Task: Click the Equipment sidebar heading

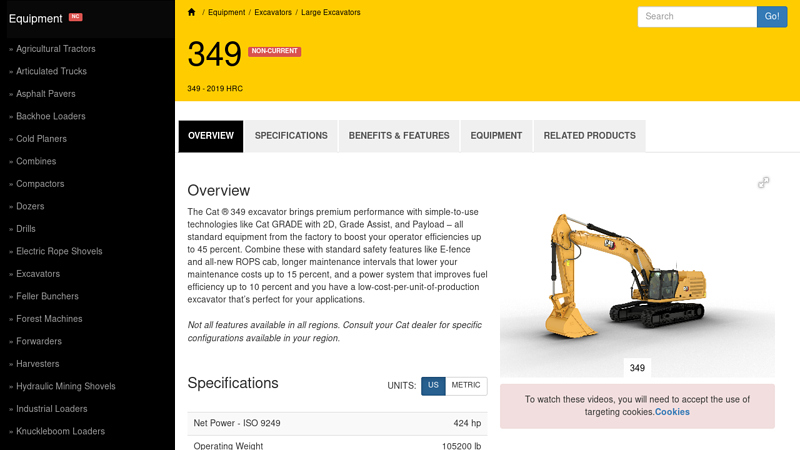Action: pyautogui.click(x=35, y=19)
